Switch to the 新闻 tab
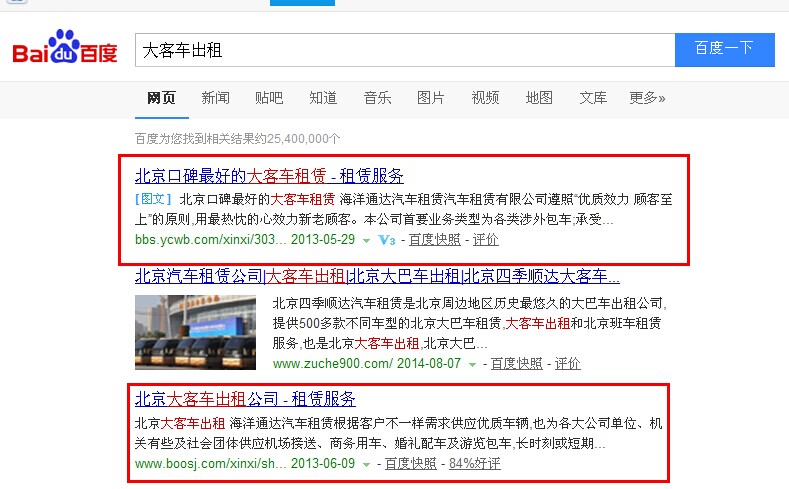 (215, 98)
